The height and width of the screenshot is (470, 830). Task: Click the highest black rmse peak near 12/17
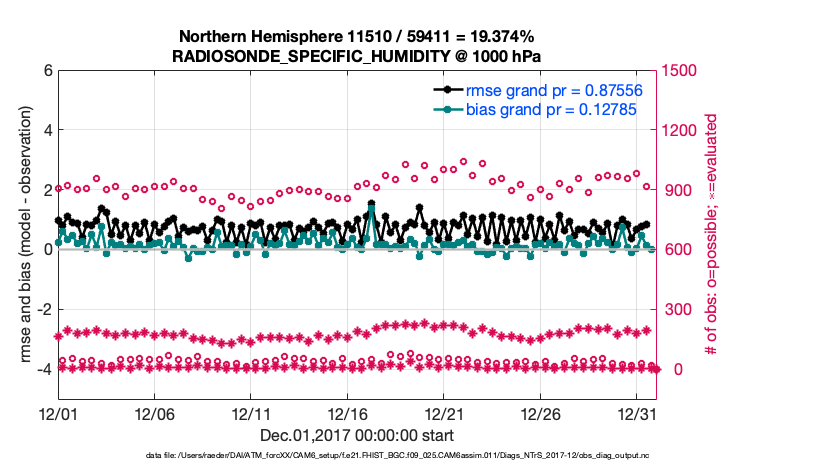(x=371, y=204)
